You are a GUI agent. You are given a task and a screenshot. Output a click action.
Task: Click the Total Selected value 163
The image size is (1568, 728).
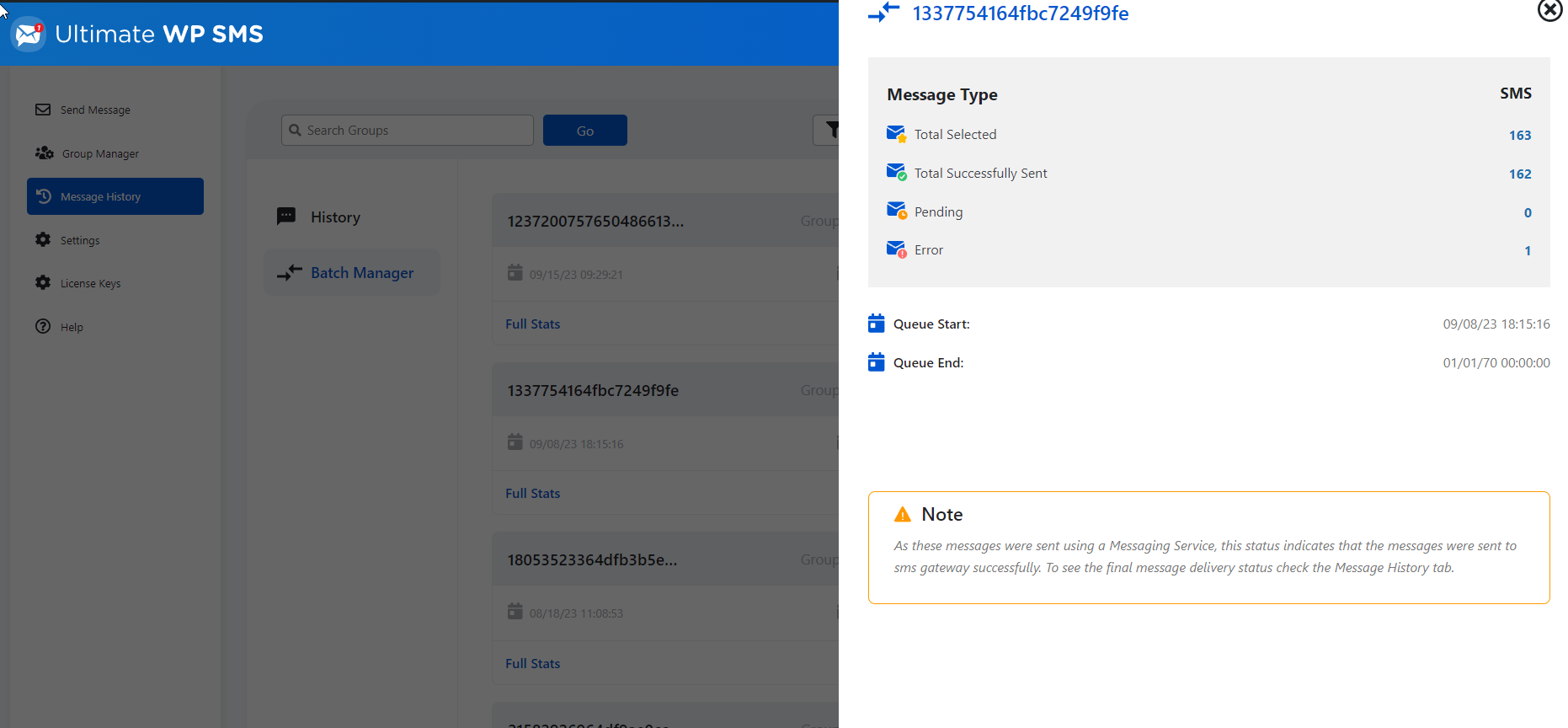pyautogui.click(x=1520, y=136)
